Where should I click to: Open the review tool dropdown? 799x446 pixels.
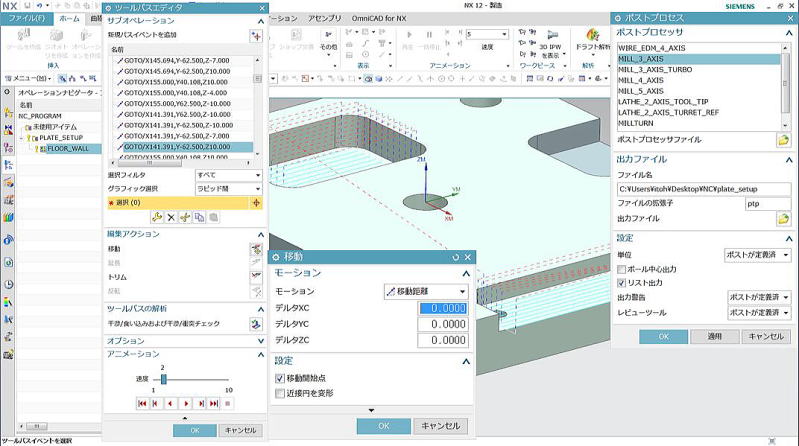759,312
